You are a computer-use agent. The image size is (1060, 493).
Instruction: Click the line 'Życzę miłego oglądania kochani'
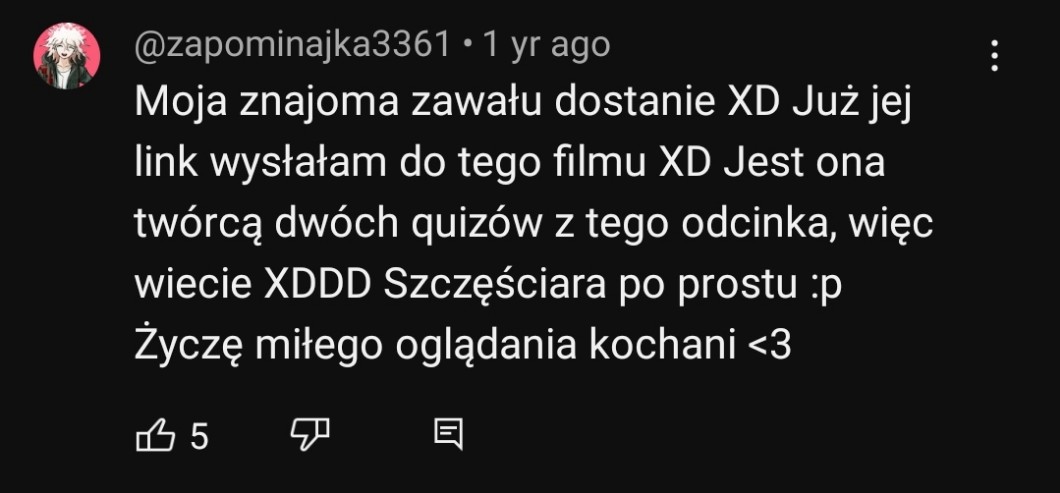(462, 345)
